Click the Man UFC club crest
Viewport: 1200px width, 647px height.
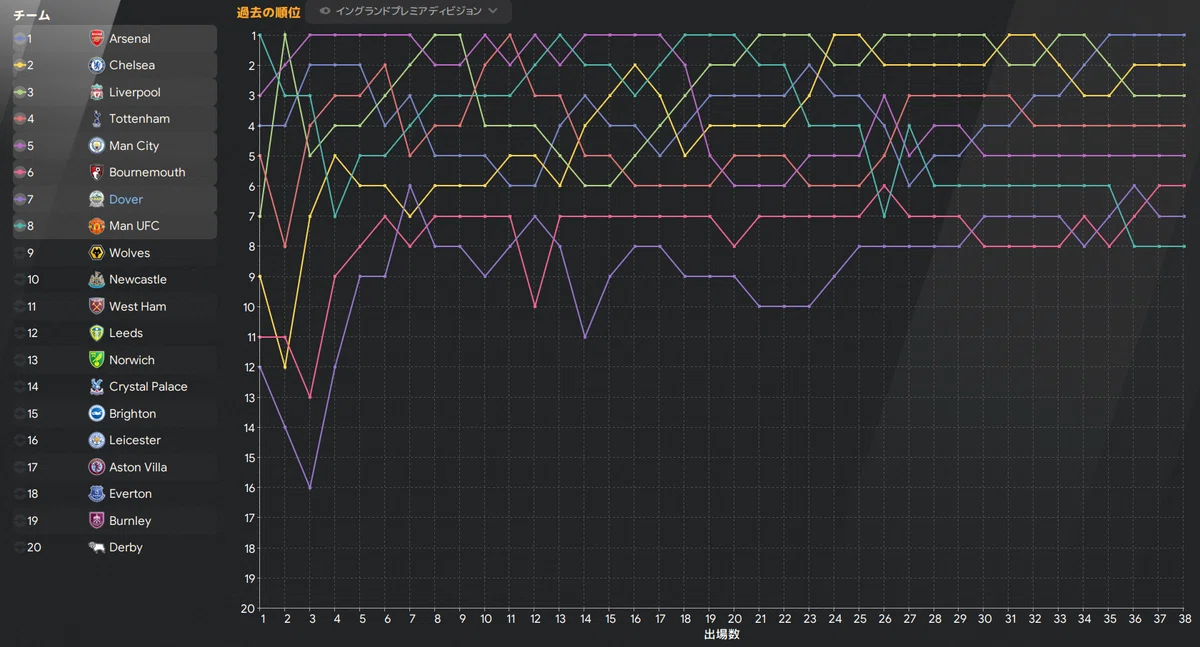(x=97, y=226)
